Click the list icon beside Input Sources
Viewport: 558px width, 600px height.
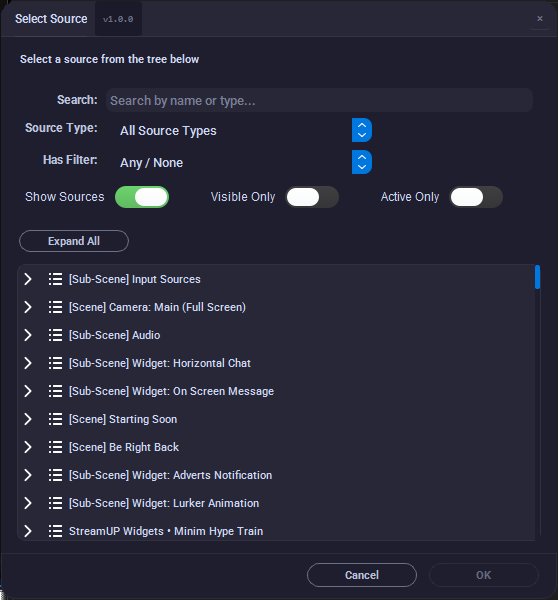(x=55, y=279)
